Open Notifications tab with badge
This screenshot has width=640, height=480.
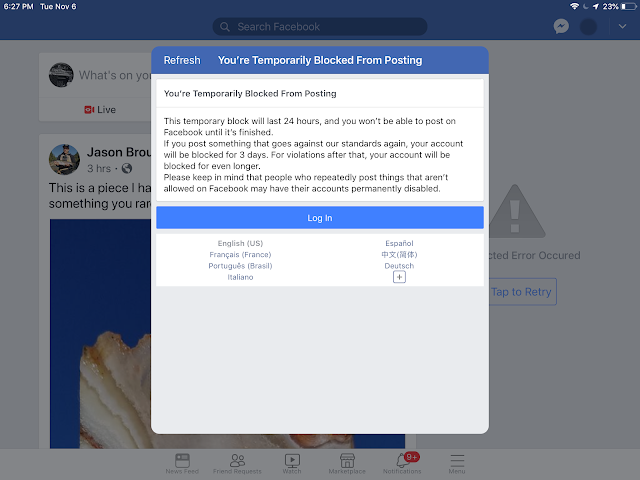click(x=402, y=464)
